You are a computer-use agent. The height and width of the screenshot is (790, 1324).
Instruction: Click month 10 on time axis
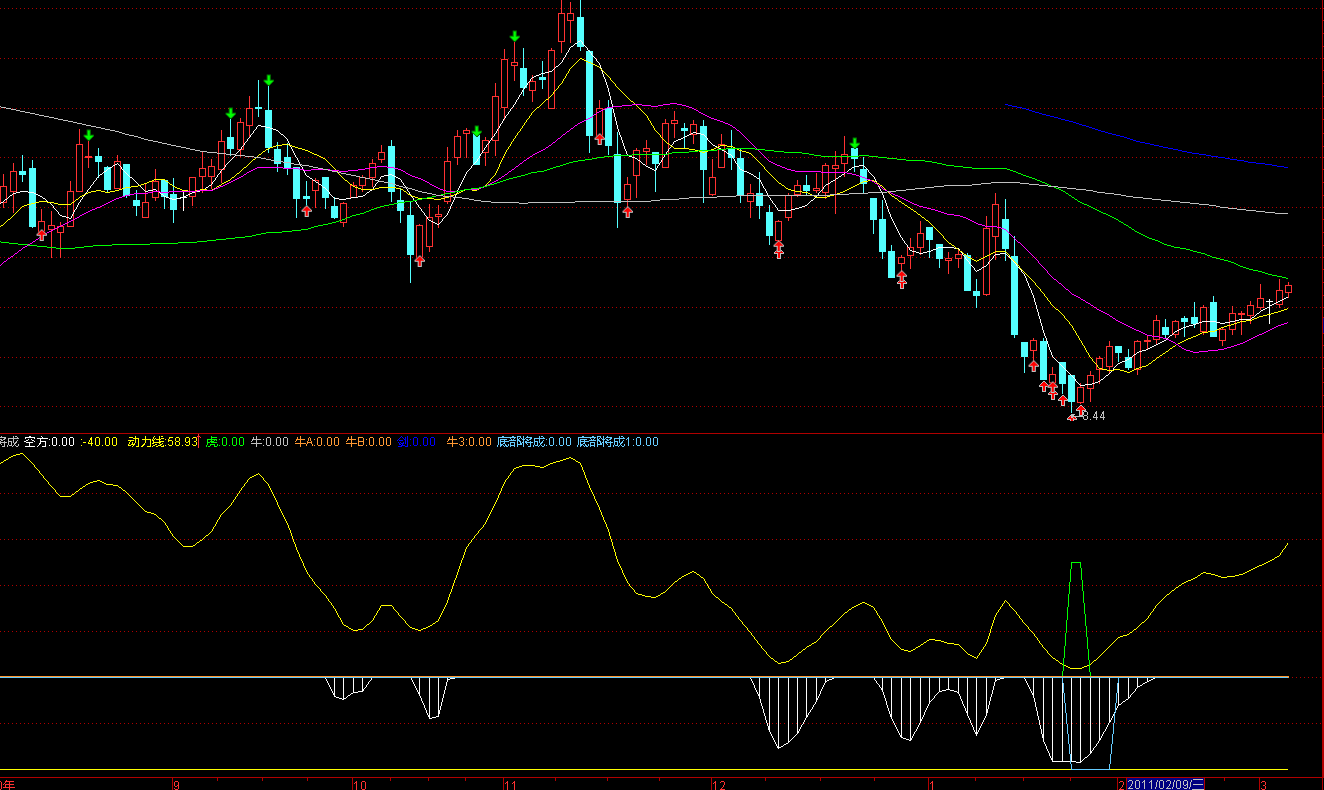click(x=360, y=783)
